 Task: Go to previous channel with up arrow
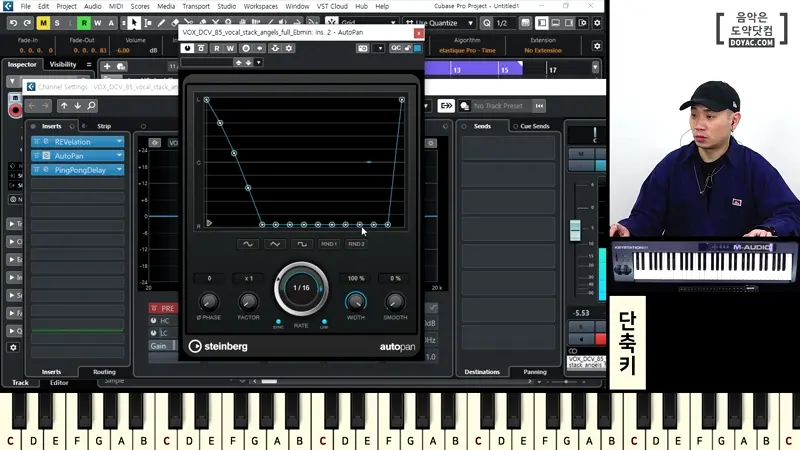point(64,106)
